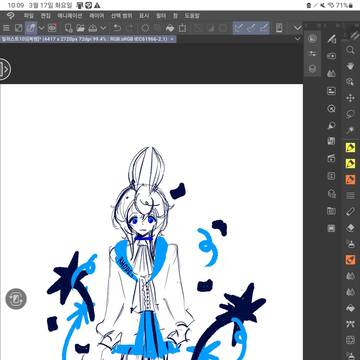Image resolution: width=360 pixels, height=360 pixels.
Task: Open the Sub Tool pen palette icon
Action: pyautogui.click(x=331, y=39)
